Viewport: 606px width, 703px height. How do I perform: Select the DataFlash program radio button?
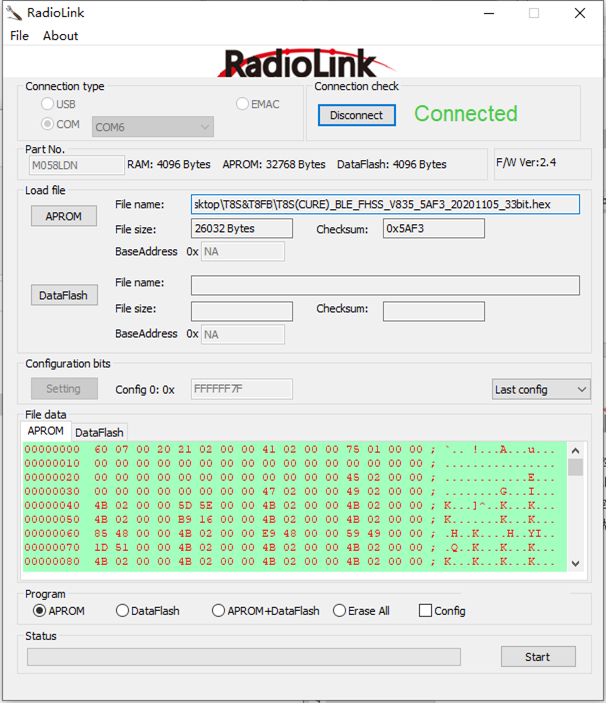coord(123,611)
